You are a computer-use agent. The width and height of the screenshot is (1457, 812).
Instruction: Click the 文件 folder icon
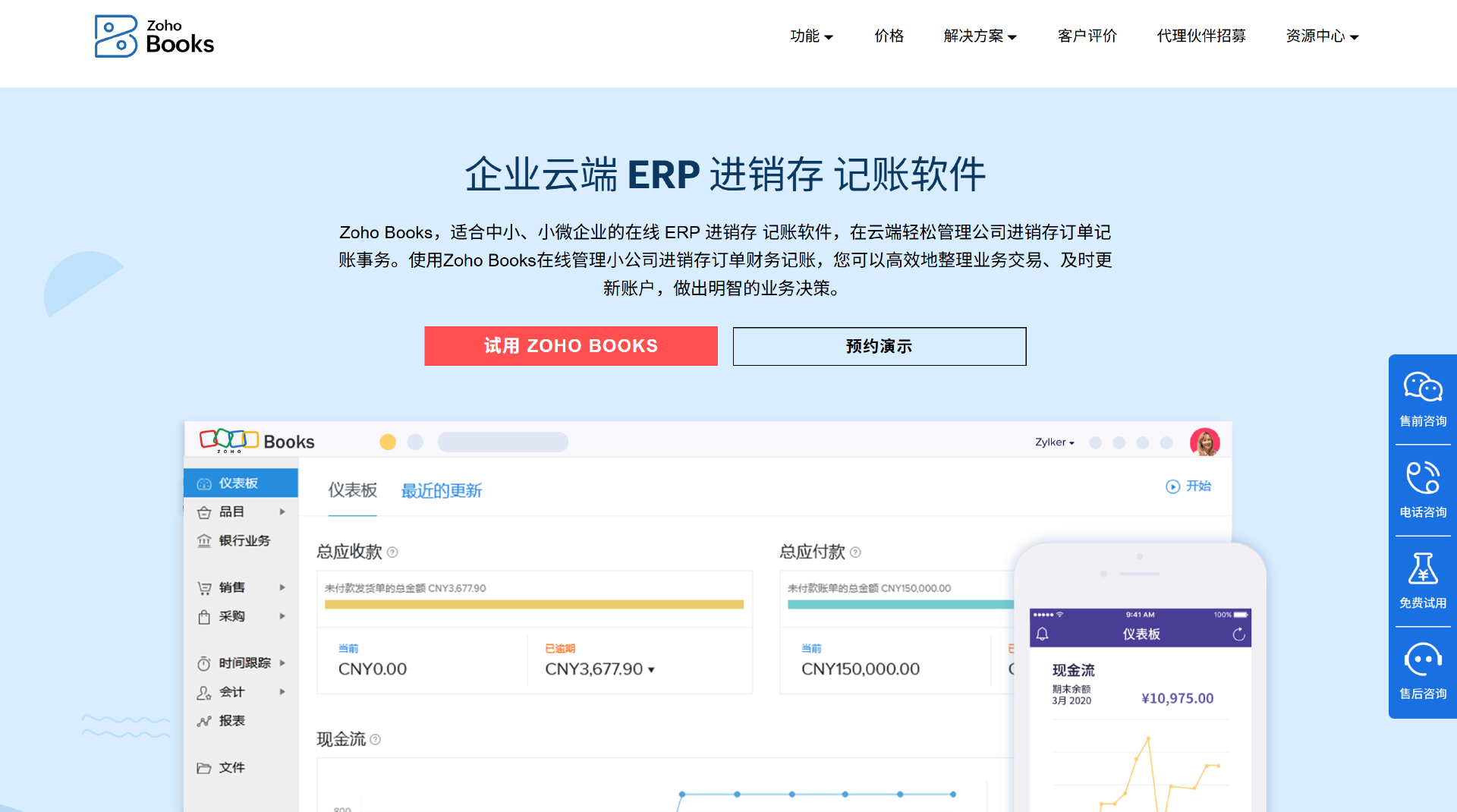[203, 767]
